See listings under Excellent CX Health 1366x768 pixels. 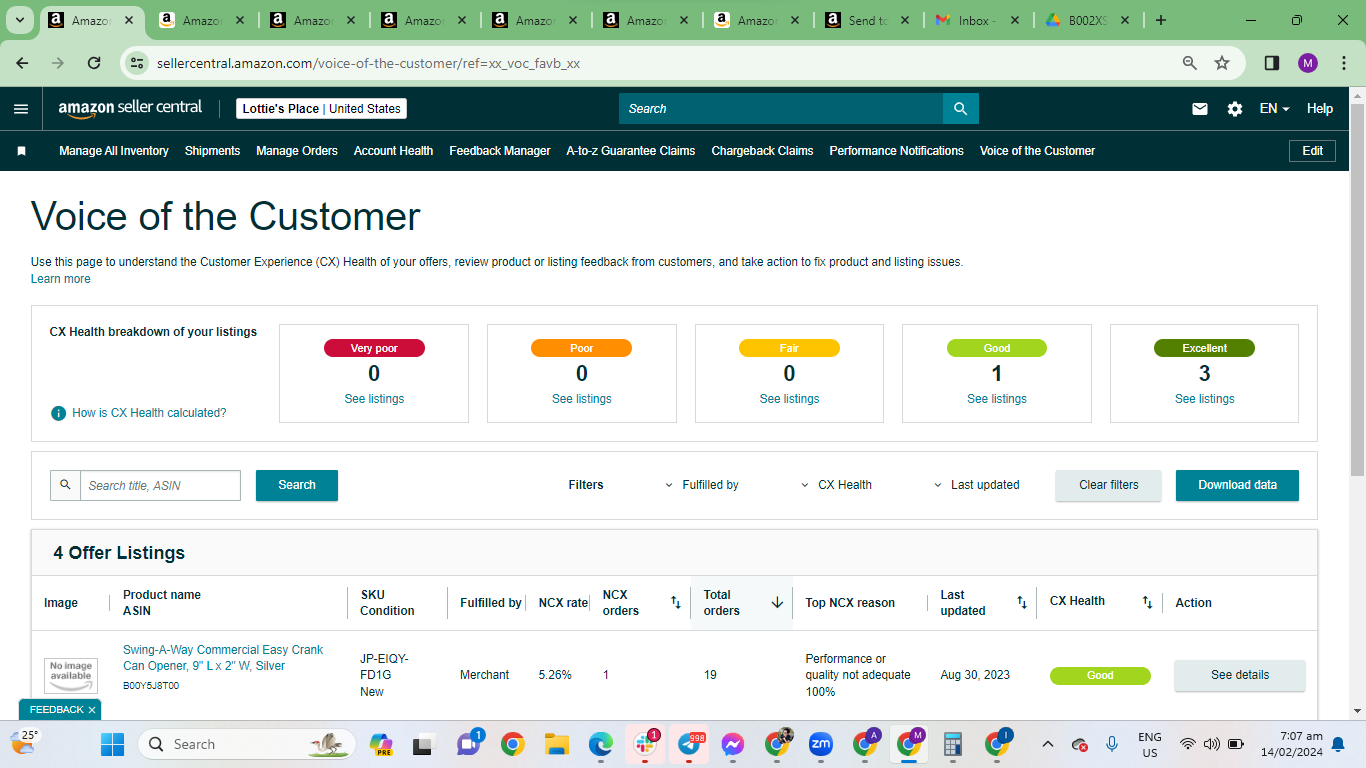(x=1205, y=399)
